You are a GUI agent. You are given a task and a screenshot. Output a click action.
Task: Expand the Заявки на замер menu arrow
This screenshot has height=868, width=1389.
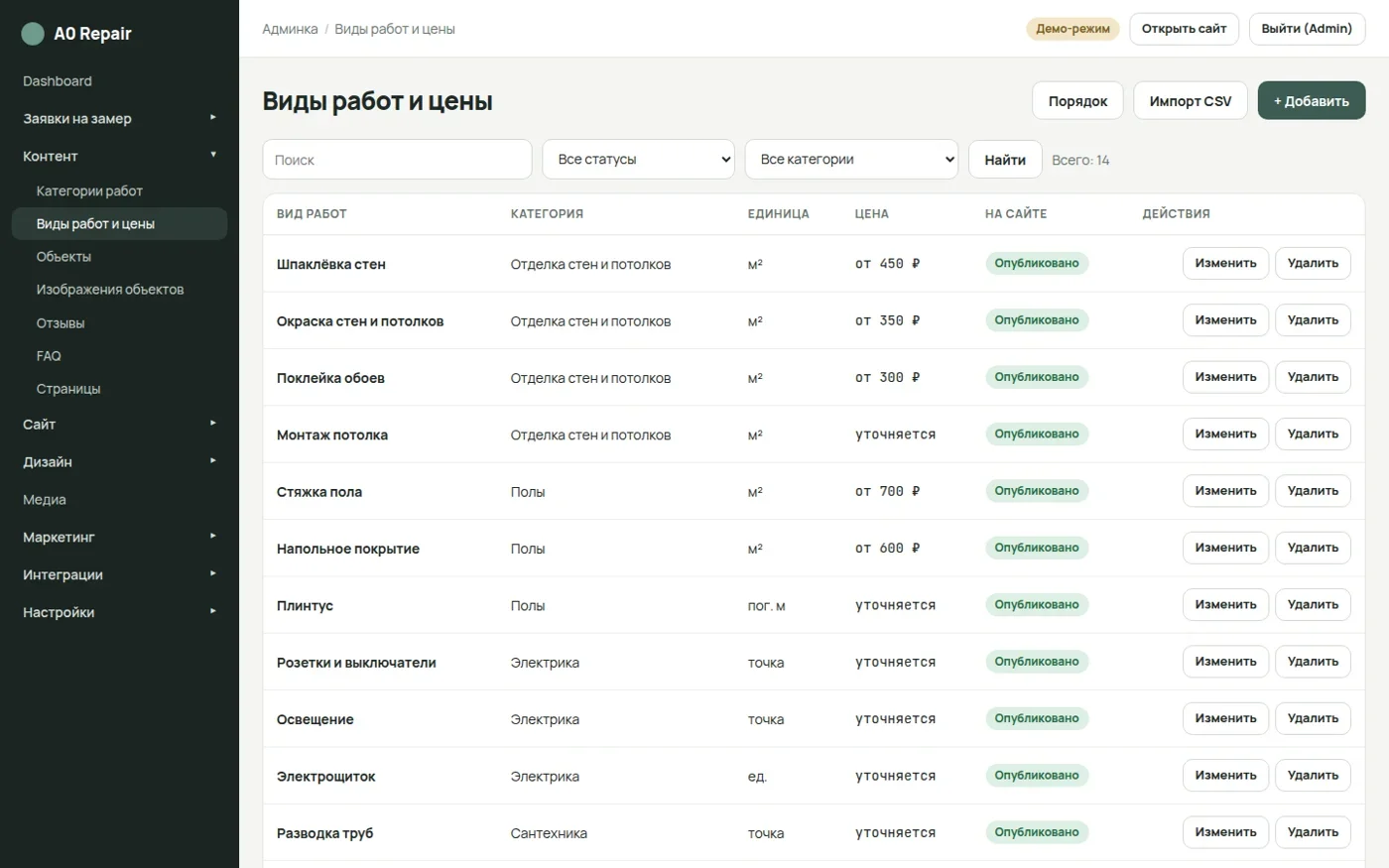[212, 117]
